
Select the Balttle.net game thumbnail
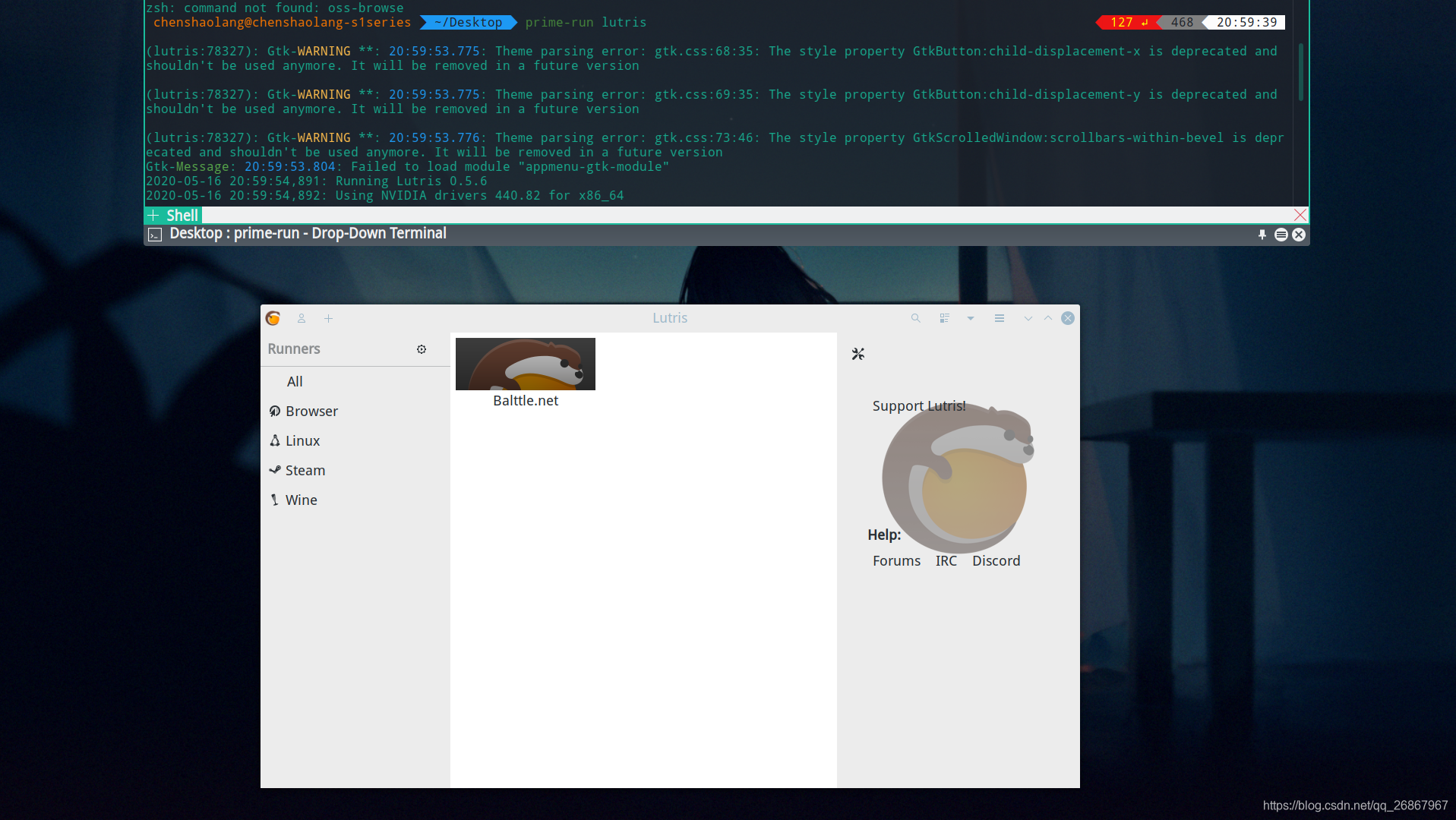pos(526,364)
